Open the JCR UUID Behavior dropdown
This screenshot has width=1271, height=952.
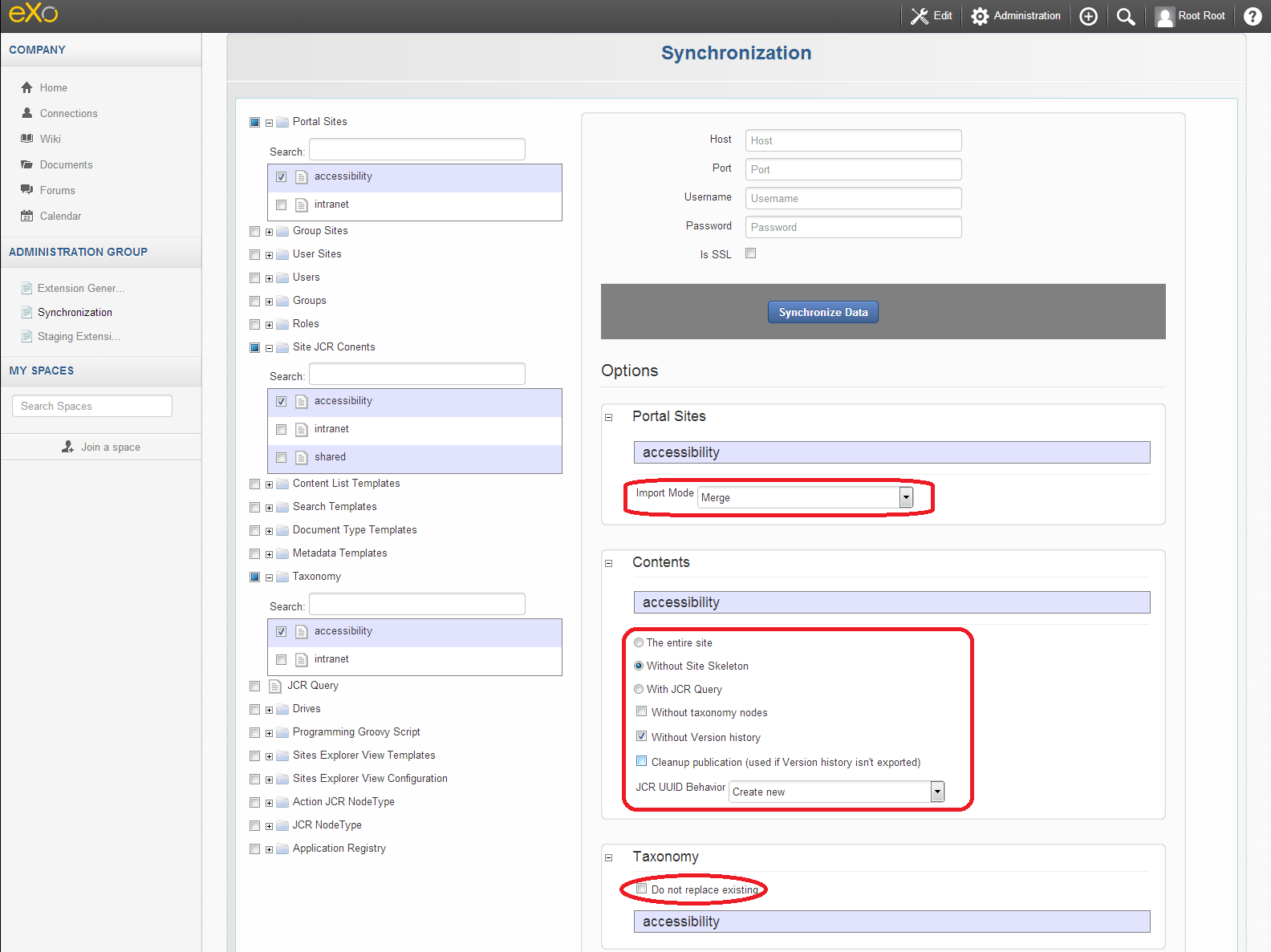(x=837, y=792)
